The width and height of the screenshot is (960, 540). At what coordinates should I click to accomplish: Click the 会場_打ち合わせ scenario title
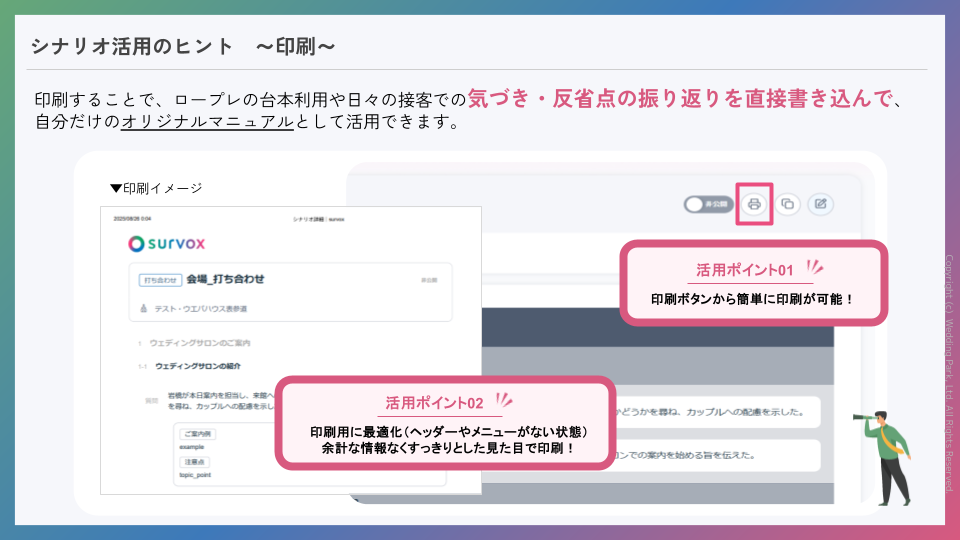[x=225, y=279]
